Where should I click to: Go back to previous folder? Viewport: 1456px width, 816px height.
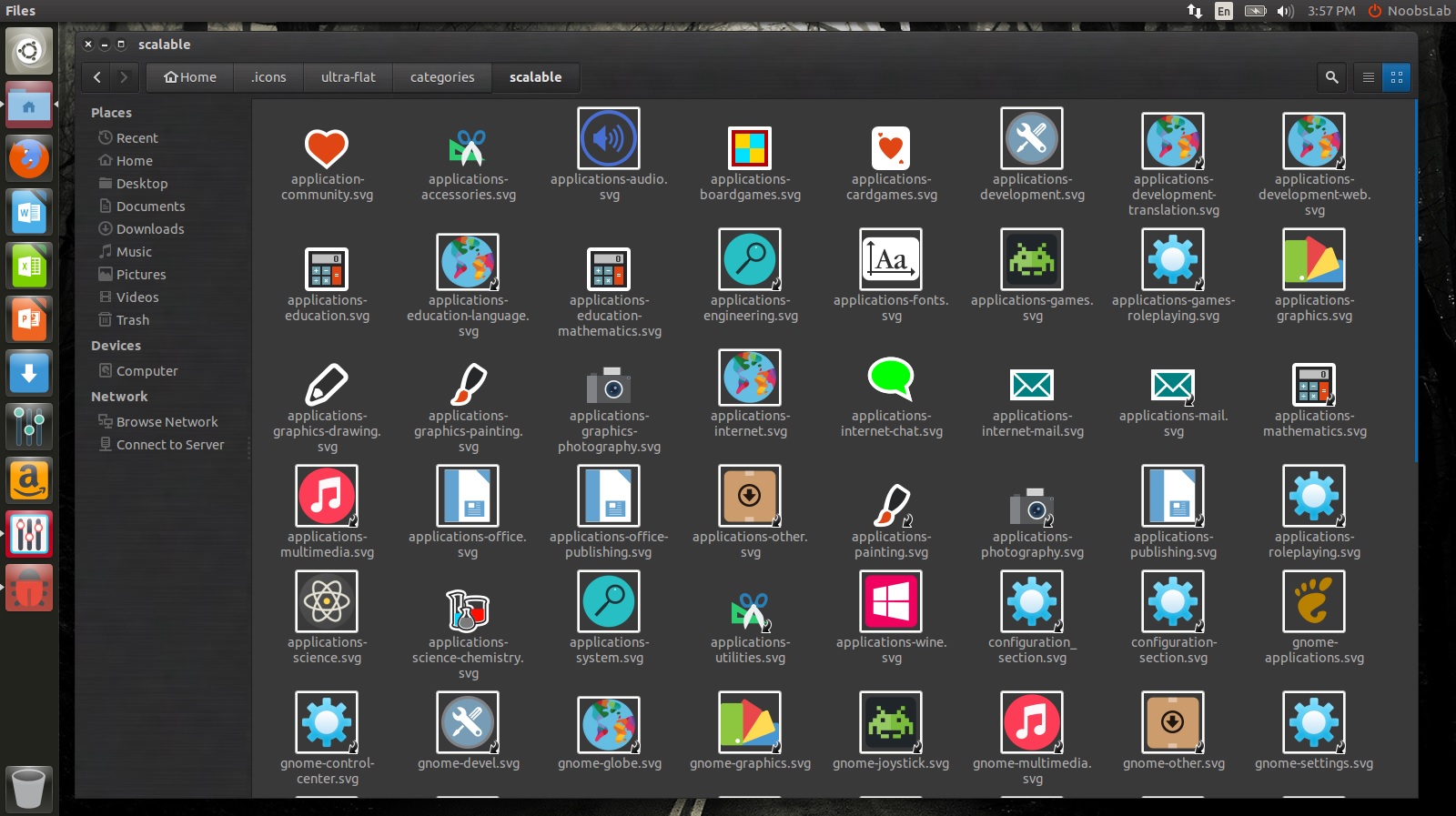pyautogui.click(x=96, y=77)
